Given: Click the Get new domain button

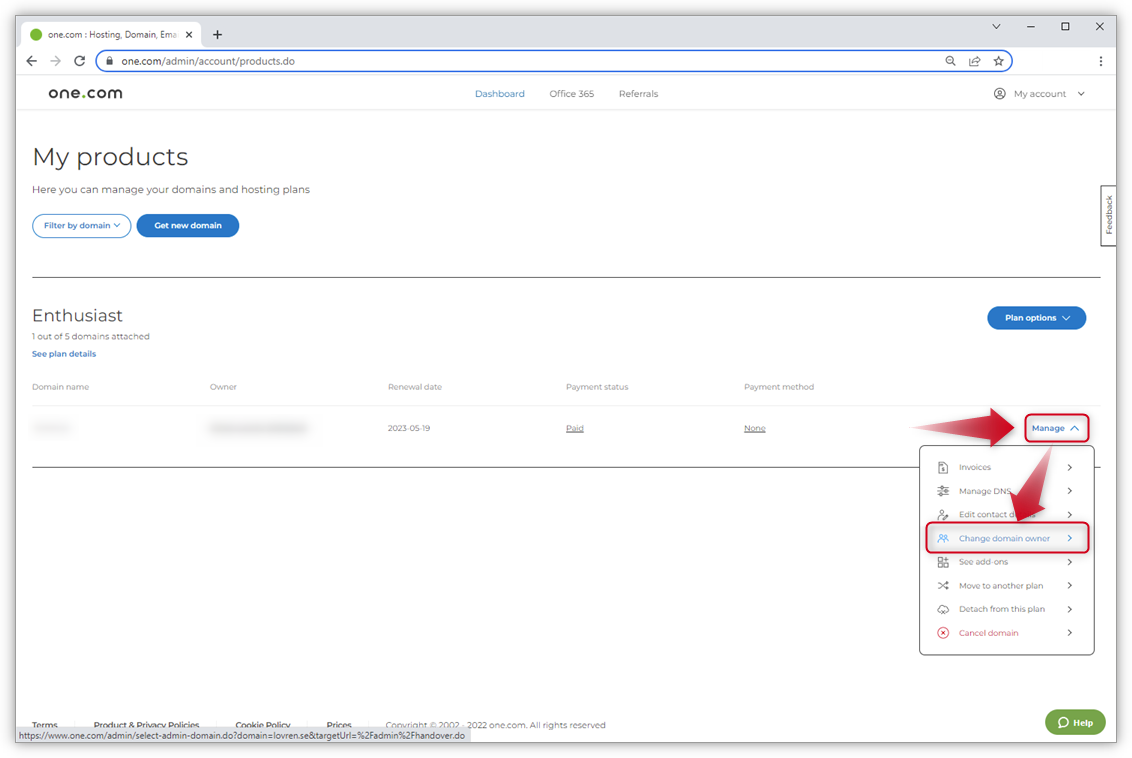Looking at the screenshot, I should click(x=188, y=225).
